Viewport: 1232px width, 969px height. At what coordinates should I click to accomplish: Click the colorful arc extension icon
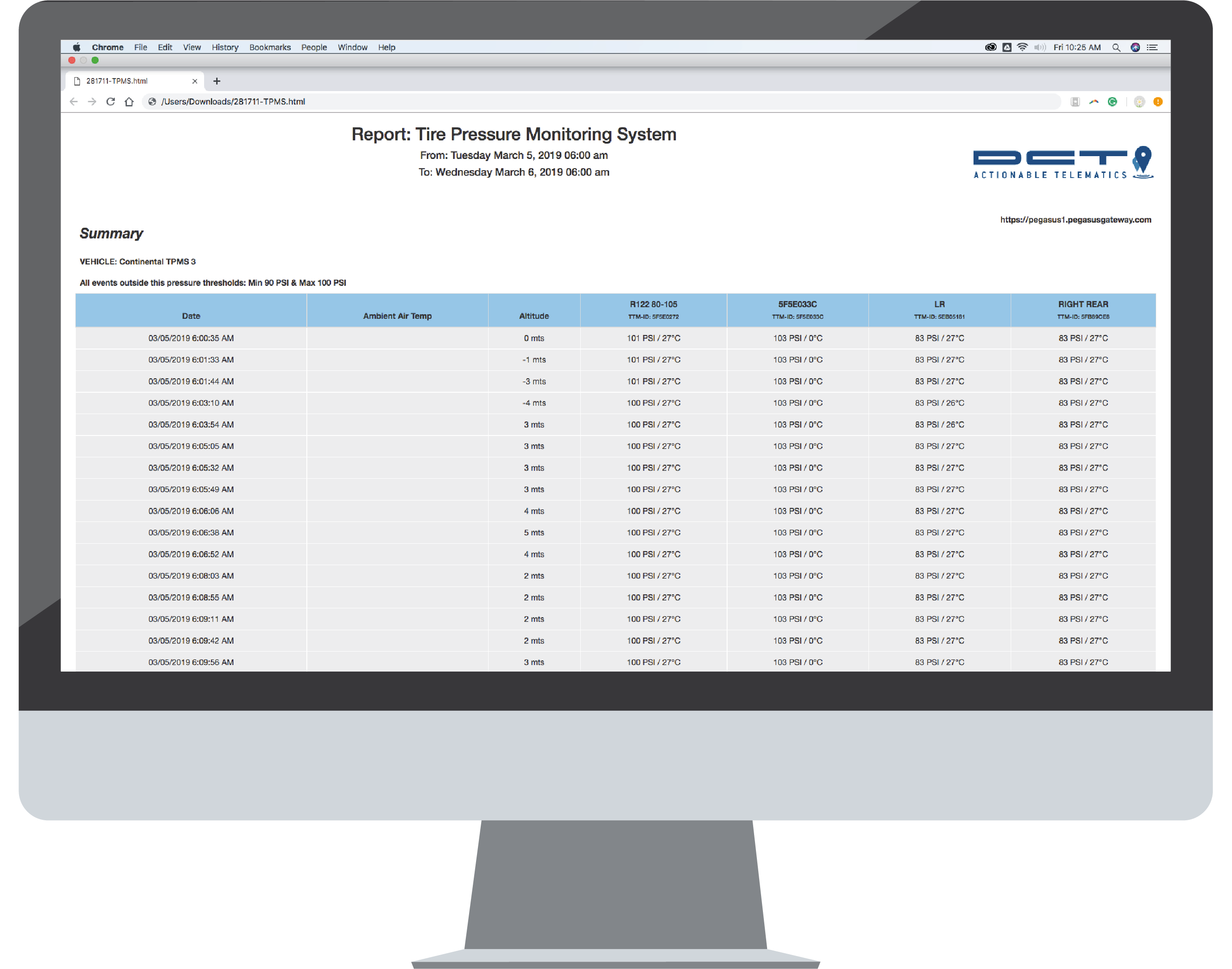pyautogui.click(x=1093, y=102)
